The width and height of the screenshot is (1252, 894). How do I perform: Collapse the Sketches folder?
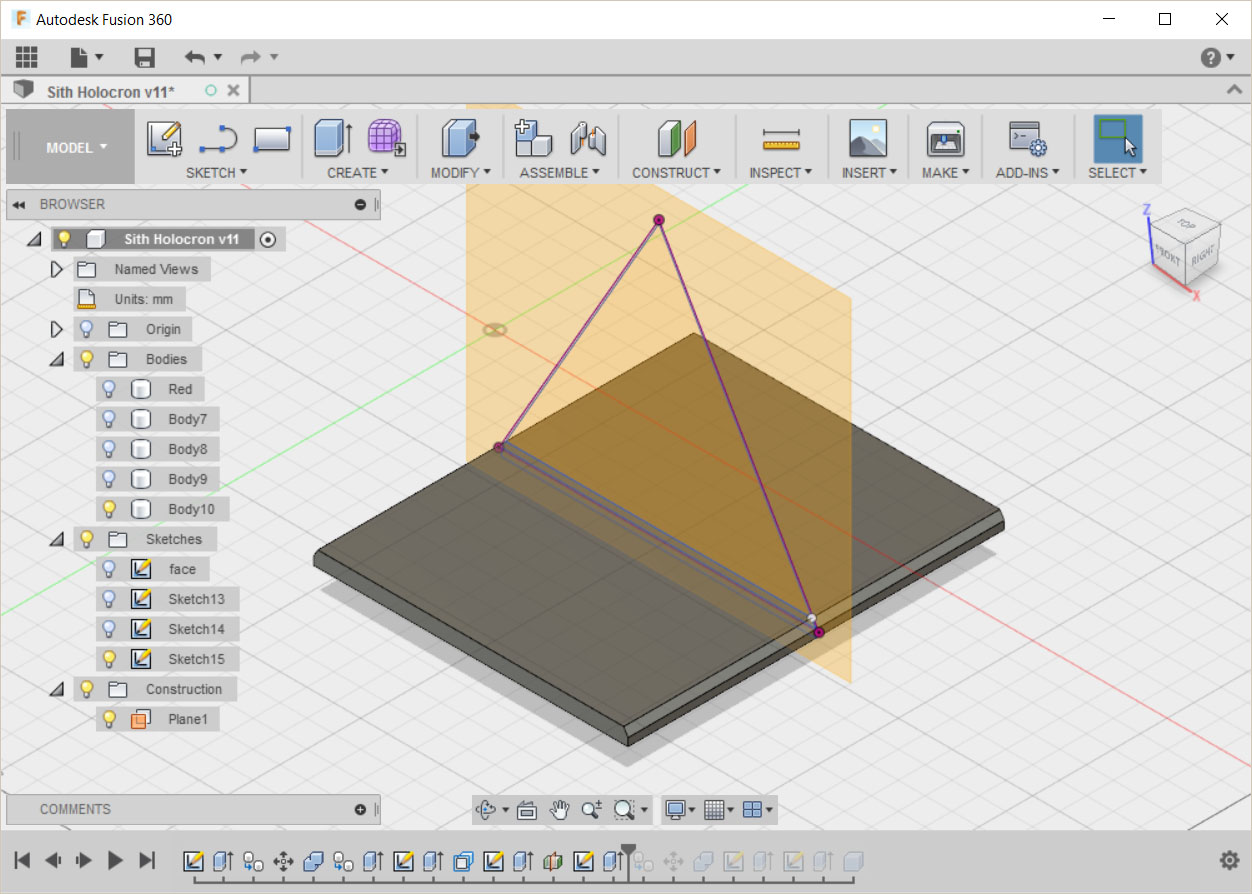57,539
